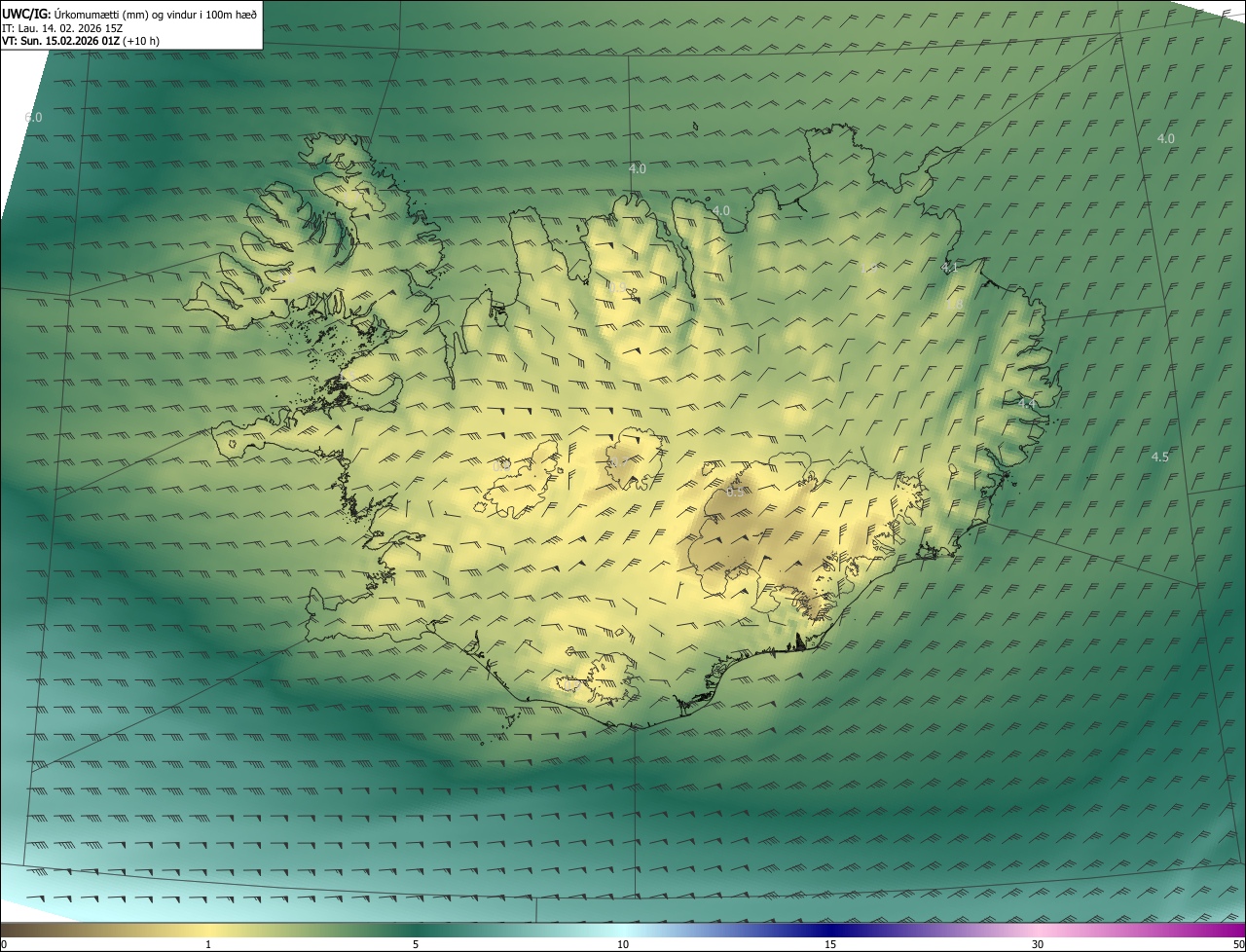This screenshot has height=952, width=1246.
Task: Click the colorbar tick label "1"
Action: click(x=208, y=944)
